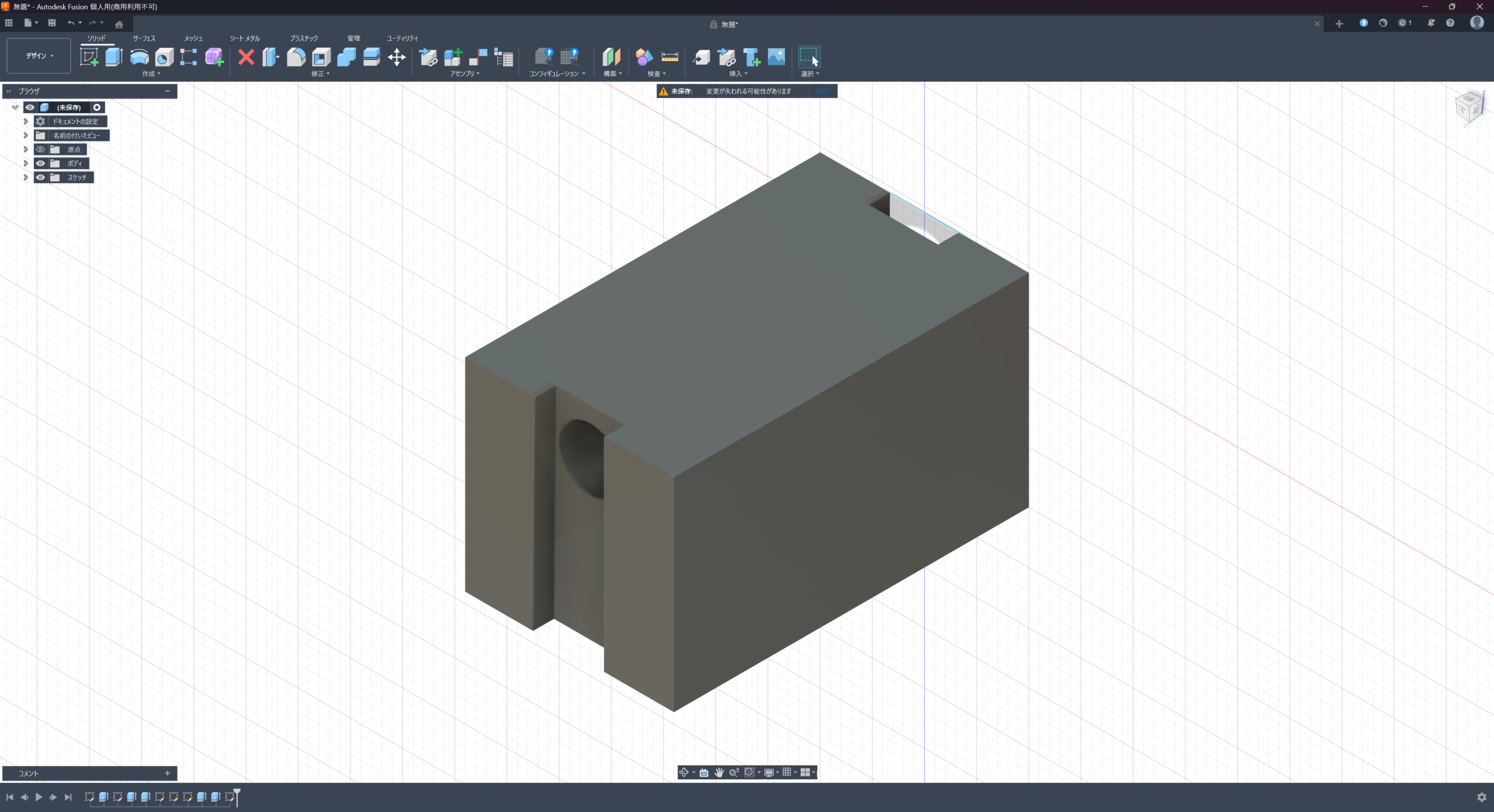Select the Fillet tool
1494x812 pixels.
296,57
